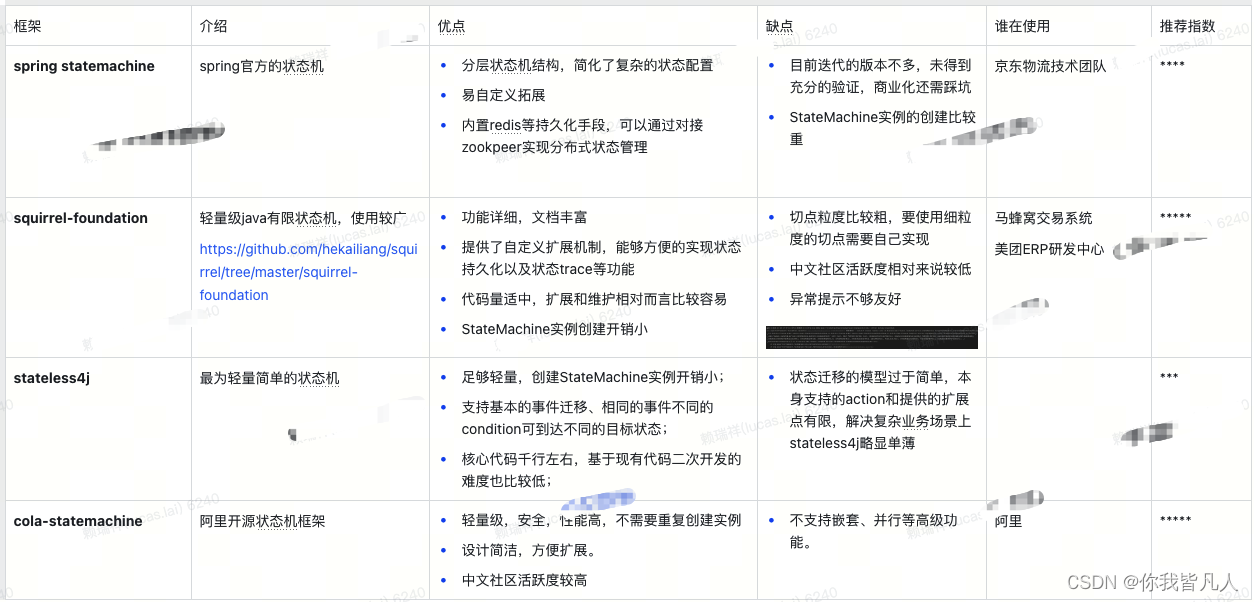The height and width of the screenshot is (602, 1254).
Task: Click the 'stateless4j' framework name
Action: (52, 378)
